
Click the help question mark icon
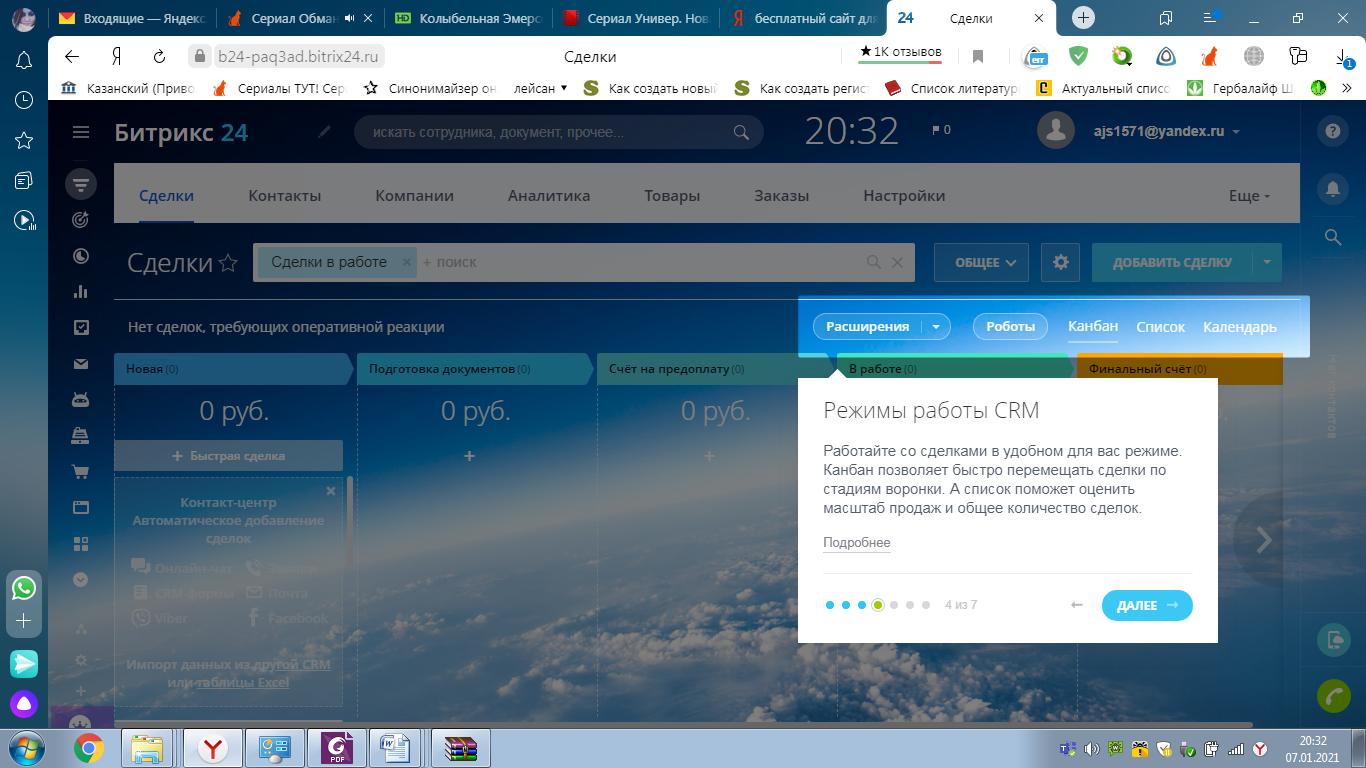coord(1332,131)
